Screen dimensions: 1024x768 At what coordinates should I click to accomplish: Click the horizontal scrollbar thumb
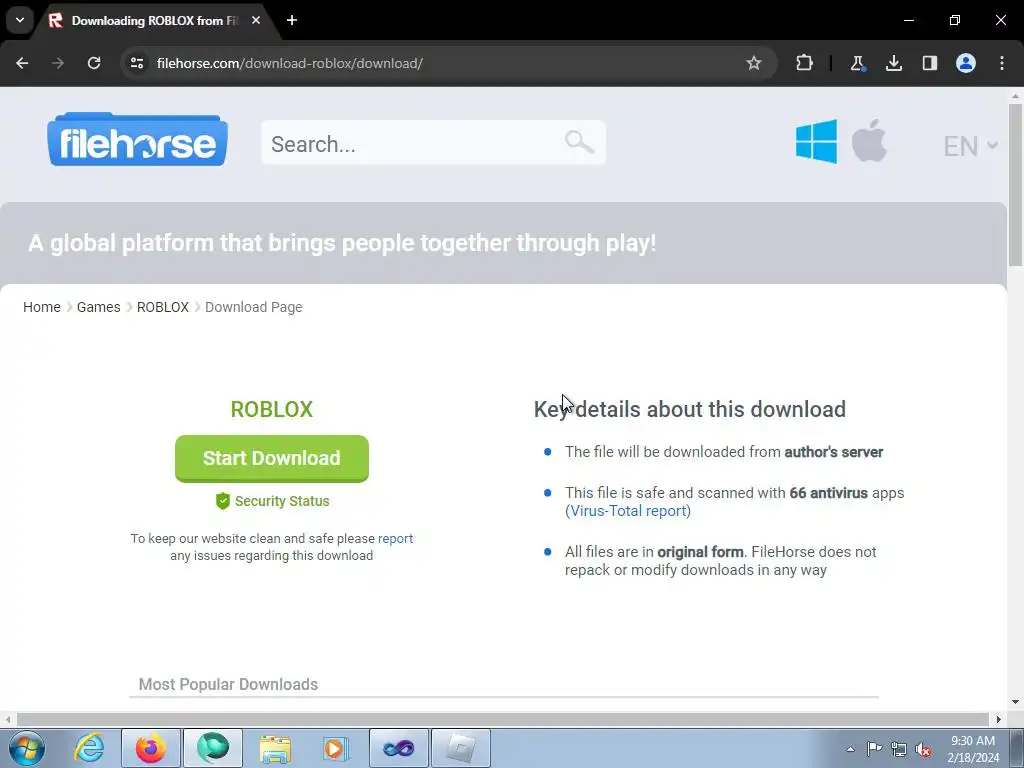tap(503, 719)
